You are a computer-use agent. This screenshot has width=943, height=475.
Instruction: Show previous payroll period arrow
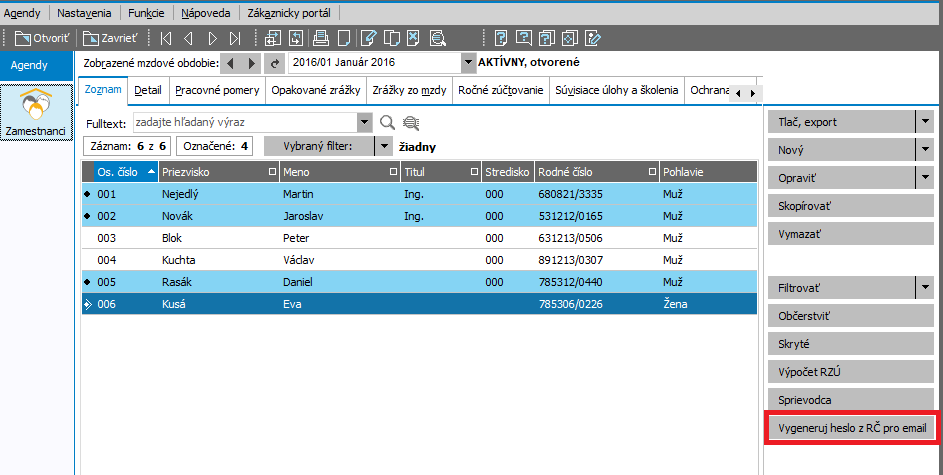click(x=230, y=63)
